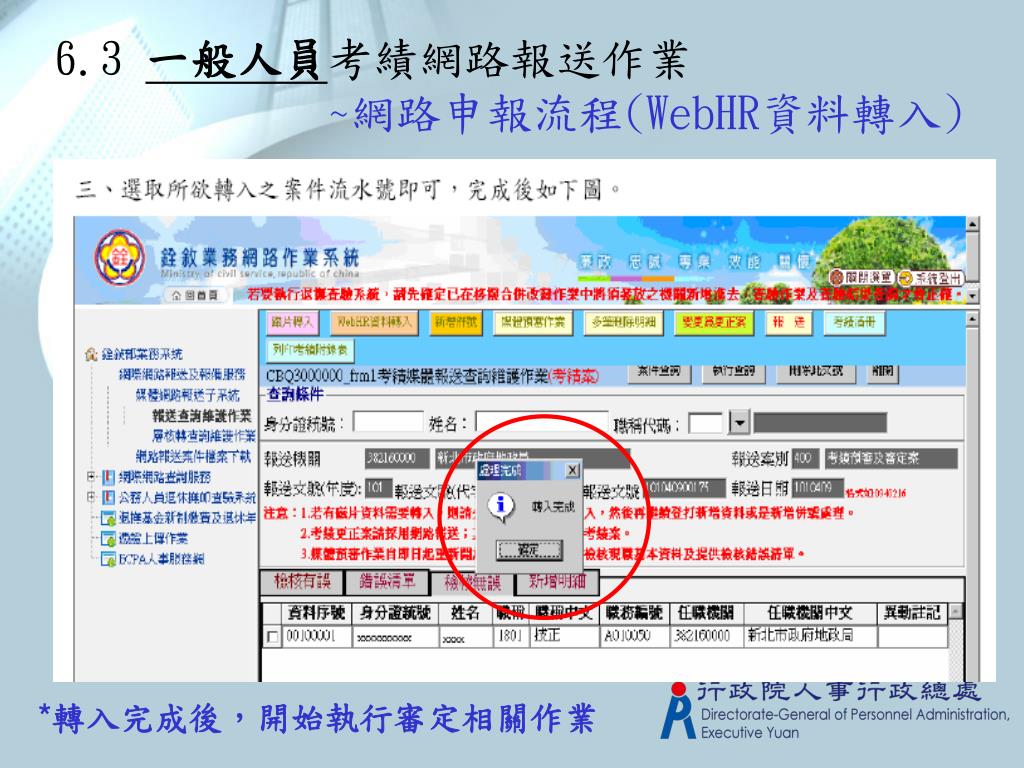This screenshot has width=1024, height=768.
Task: Click the 資料序號 column header
Action: (x=316, y=613)
